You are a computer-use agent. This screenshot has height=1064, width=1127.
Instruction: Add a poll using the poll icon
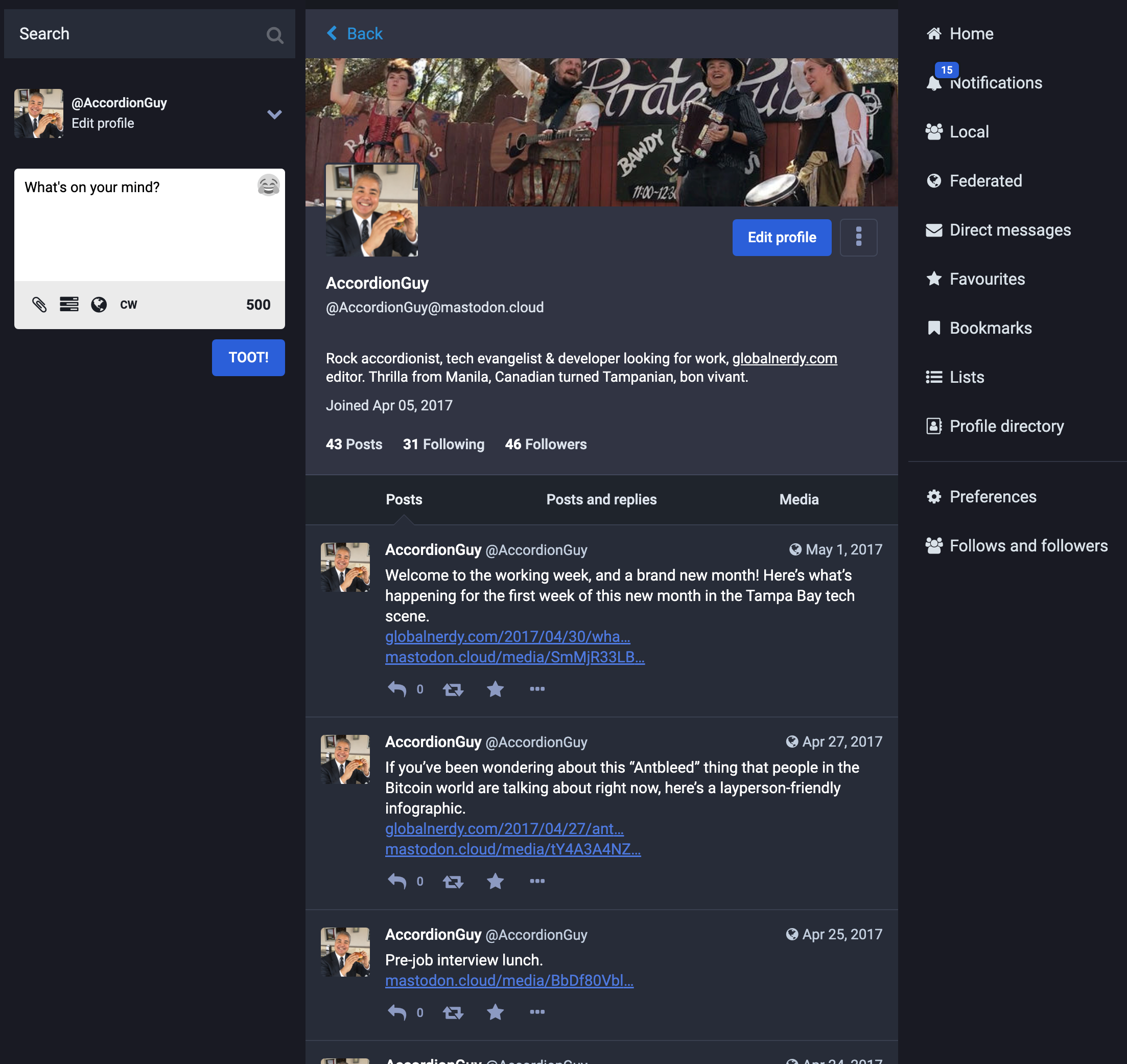(69, 305)
